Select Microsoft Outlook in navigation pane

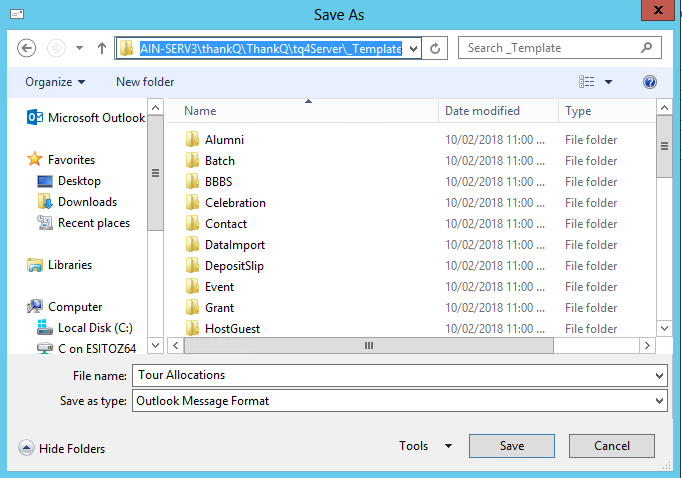(85, 118)
